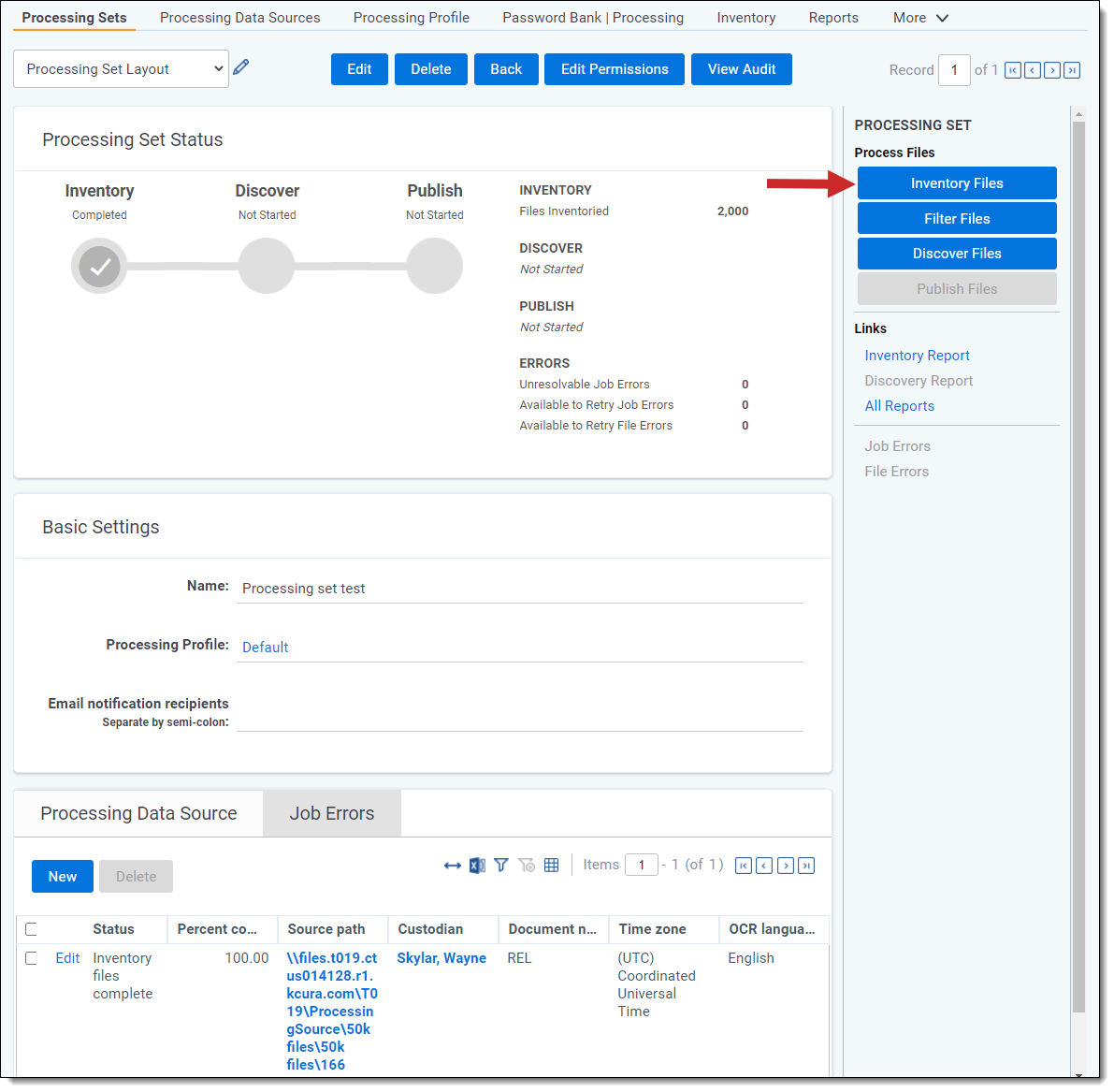Click the Discover Files button
Viewport: 1114px width, 1092px height.
[x=956, y=254]
